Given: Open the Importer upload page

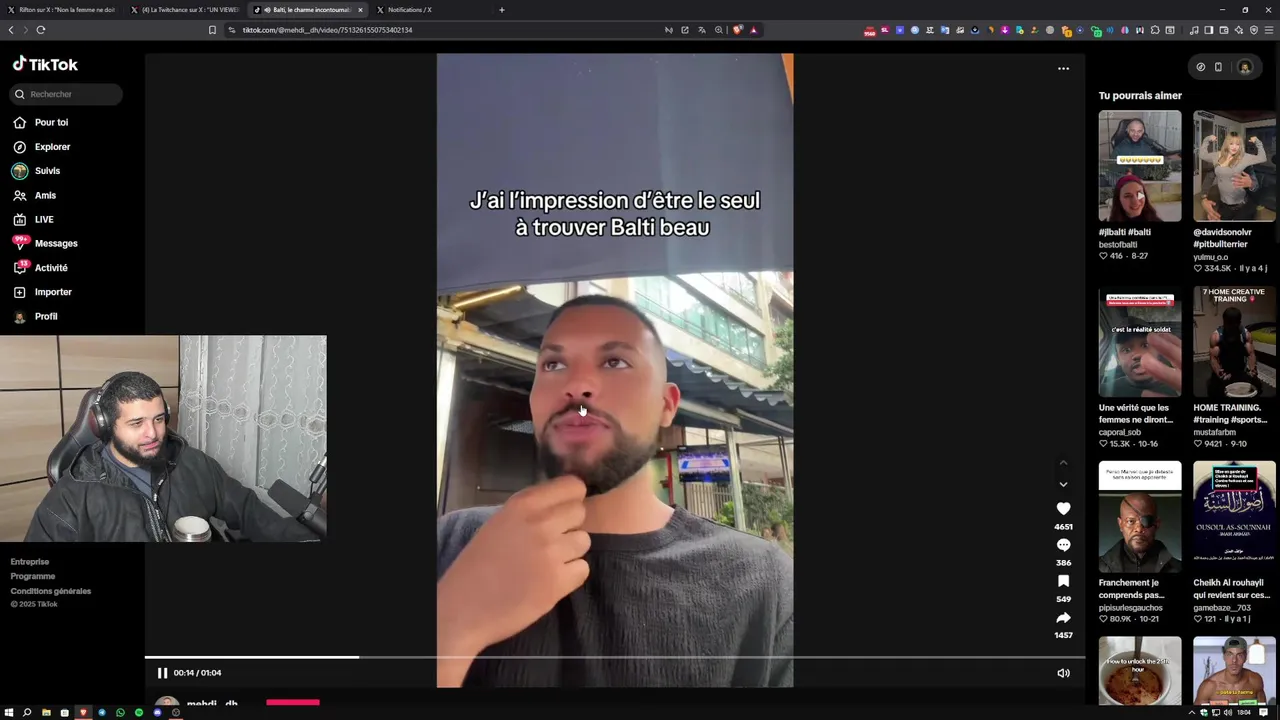Looking at the screenshot, I should tap(53, 292).
